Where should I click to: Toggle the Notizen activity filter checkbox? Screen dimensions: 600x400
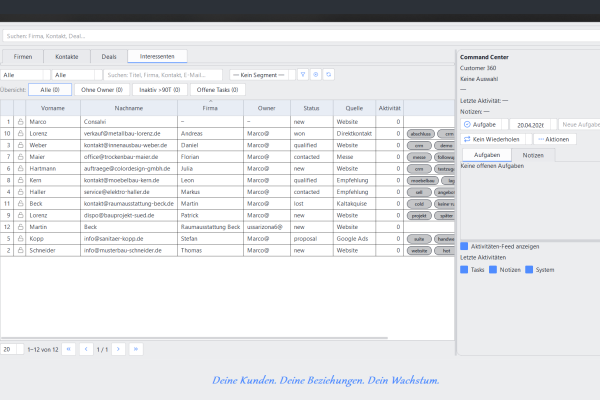tap(493, 269)
